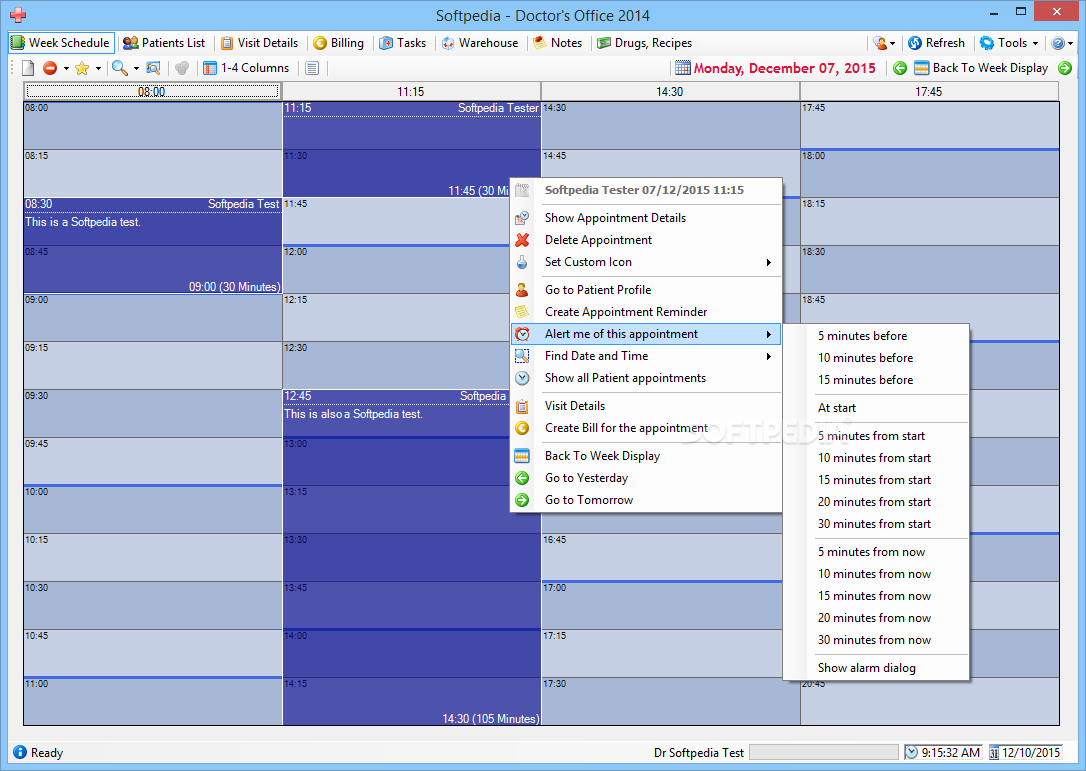The height and width of the screenshot is (771, 1086).
Task: Click the 08:00 column header
Action: click(152, 91)
